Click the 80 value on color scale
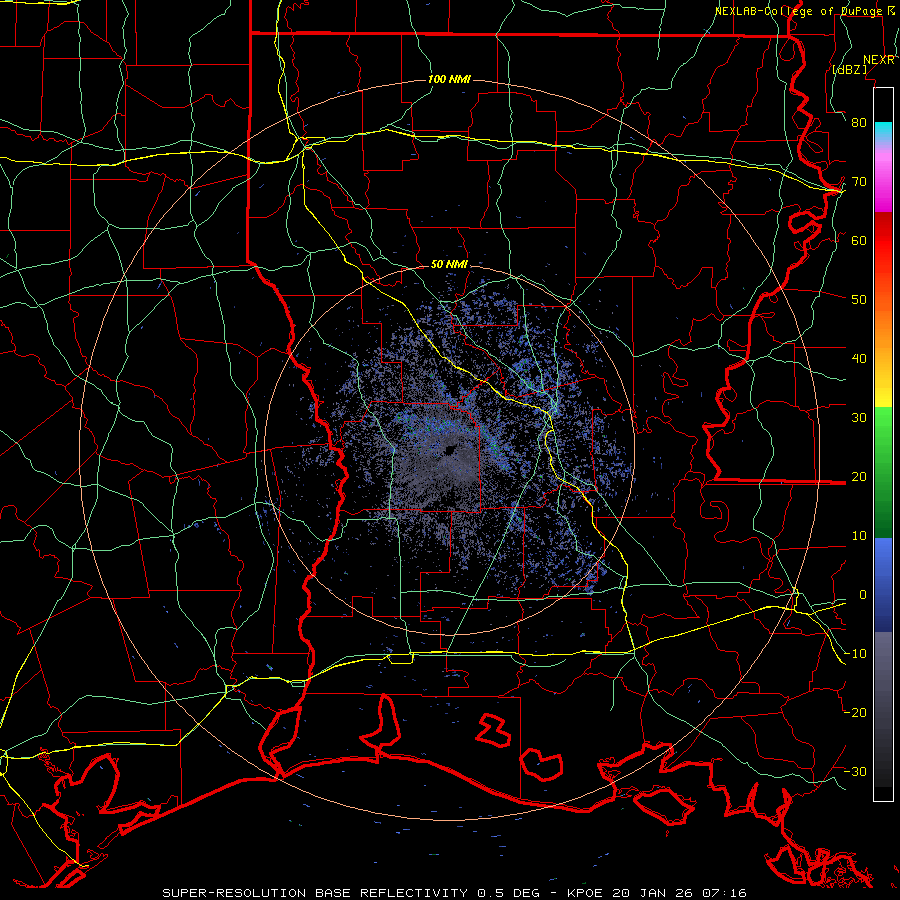The height and width of the screenshot is (900, 900). 859,123
